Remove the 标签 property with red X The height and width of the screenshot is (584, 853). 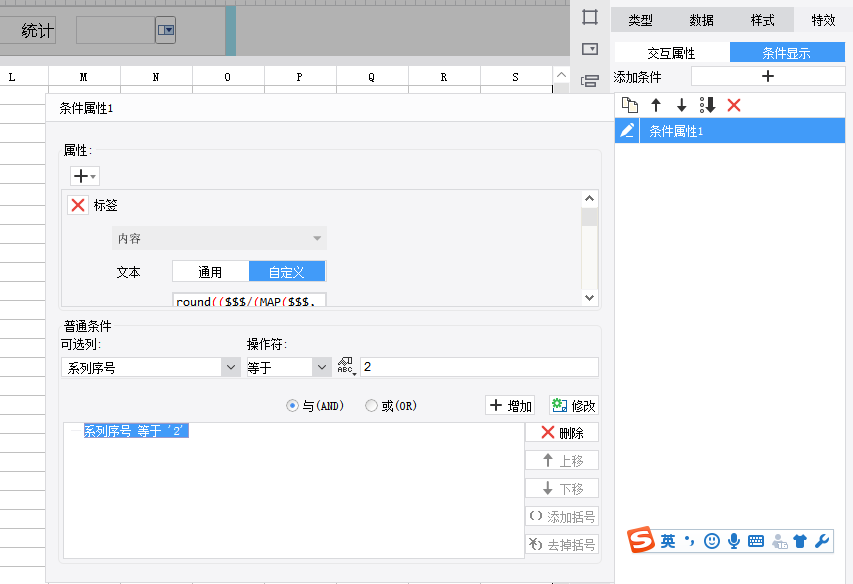[78, 205]
